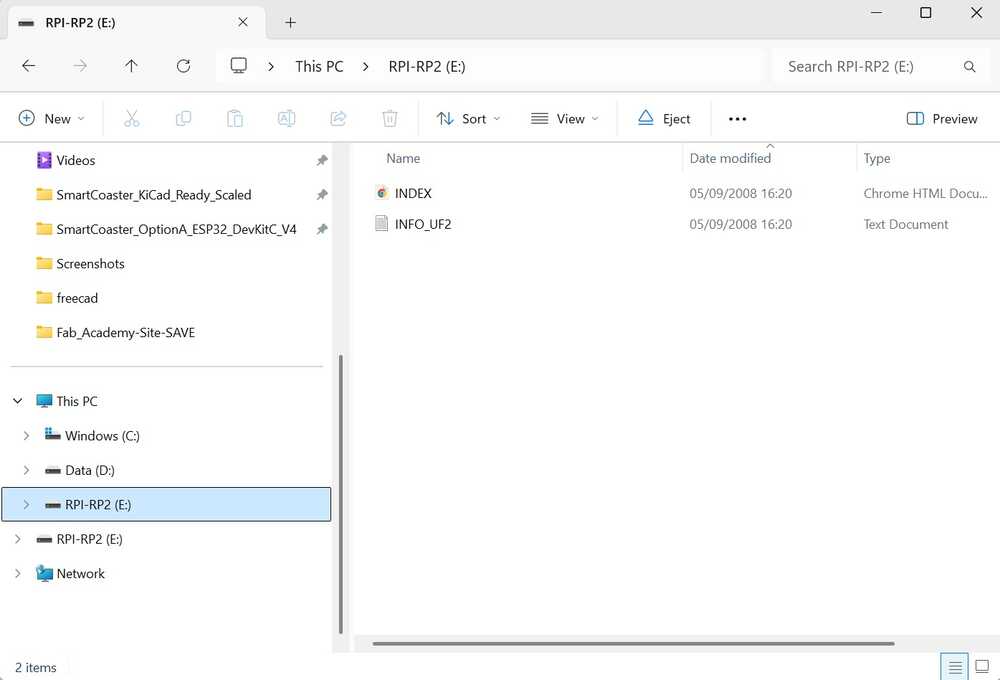Toggle the Preview pane
1000x680 pixels.
tap(941, 119)
